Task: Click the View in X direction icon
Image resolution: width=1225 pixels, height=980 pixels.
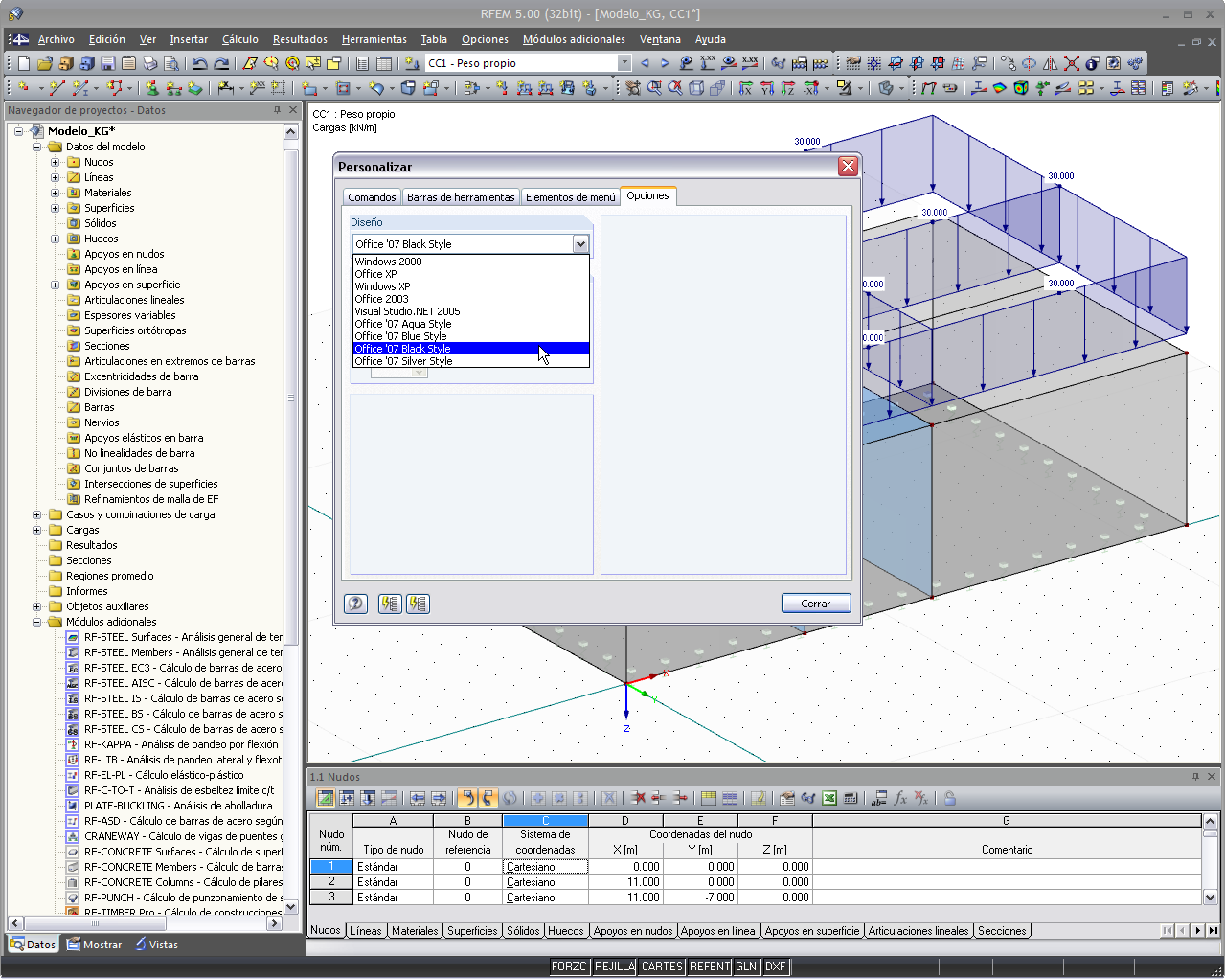Action: [x=745, y=88]
